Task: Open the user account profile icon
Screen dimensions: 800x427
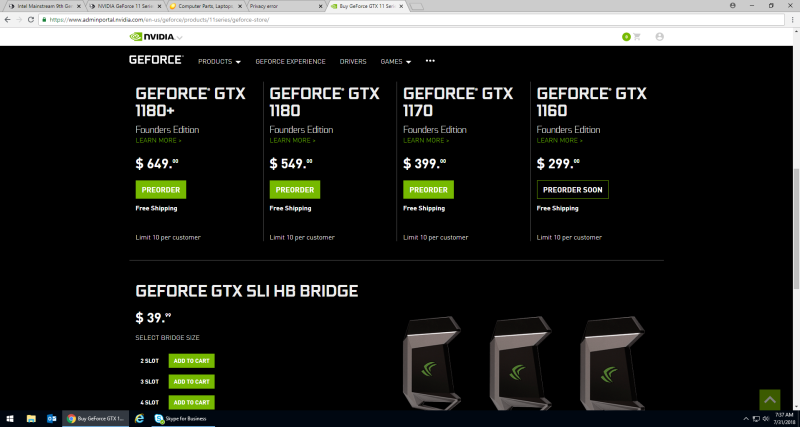Action: coord(660,37)
